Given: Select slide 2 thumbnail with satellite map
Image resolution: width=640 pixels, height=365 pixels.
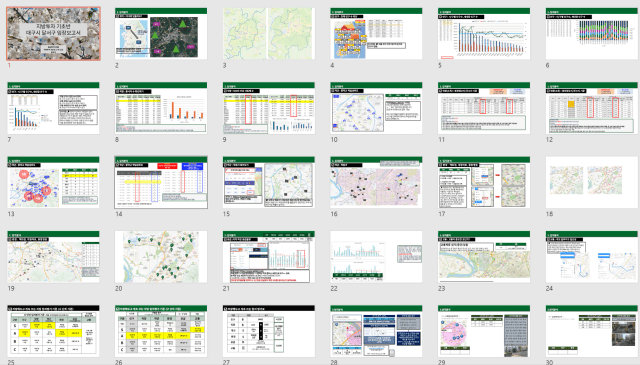Looking at the screenshot, I should 161,33.
